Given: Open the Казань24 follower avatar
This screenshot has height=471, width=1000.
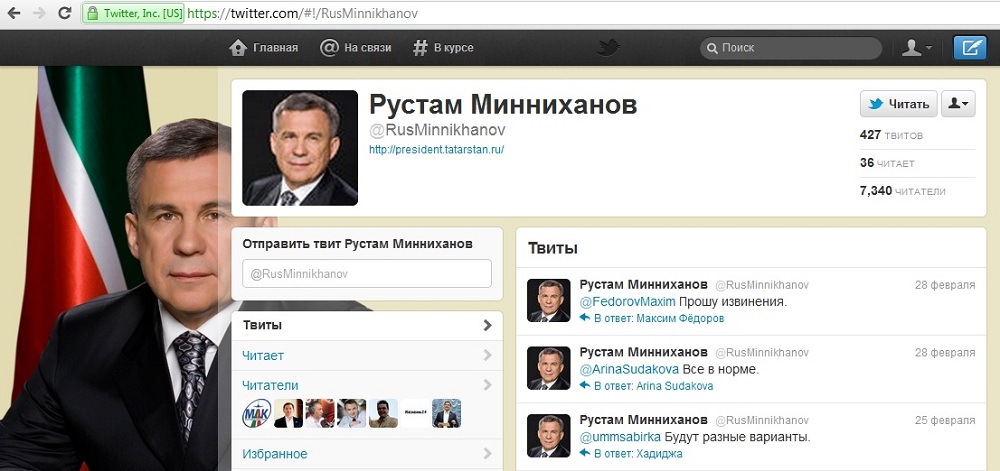Looking at the screenshot, I should [415, 413].
